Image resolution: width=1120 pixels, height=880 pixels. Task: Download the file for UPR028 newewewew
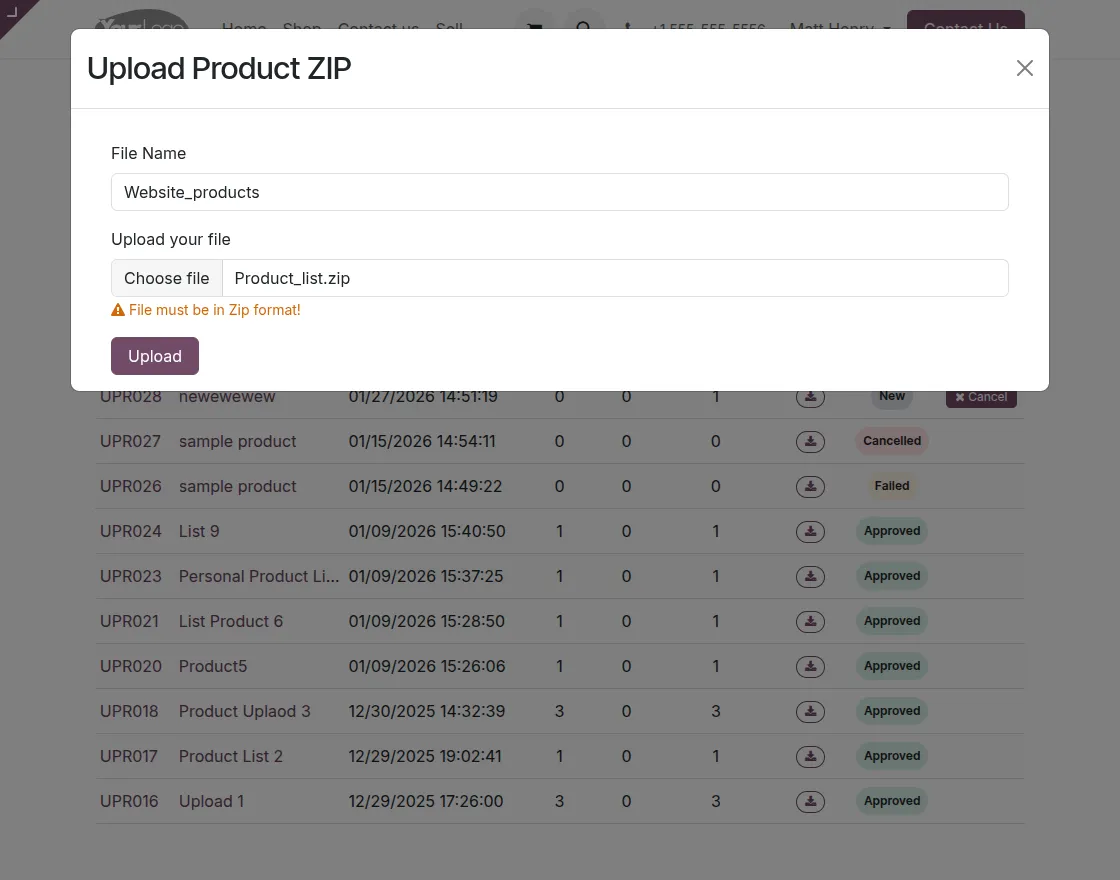point(810,396)
